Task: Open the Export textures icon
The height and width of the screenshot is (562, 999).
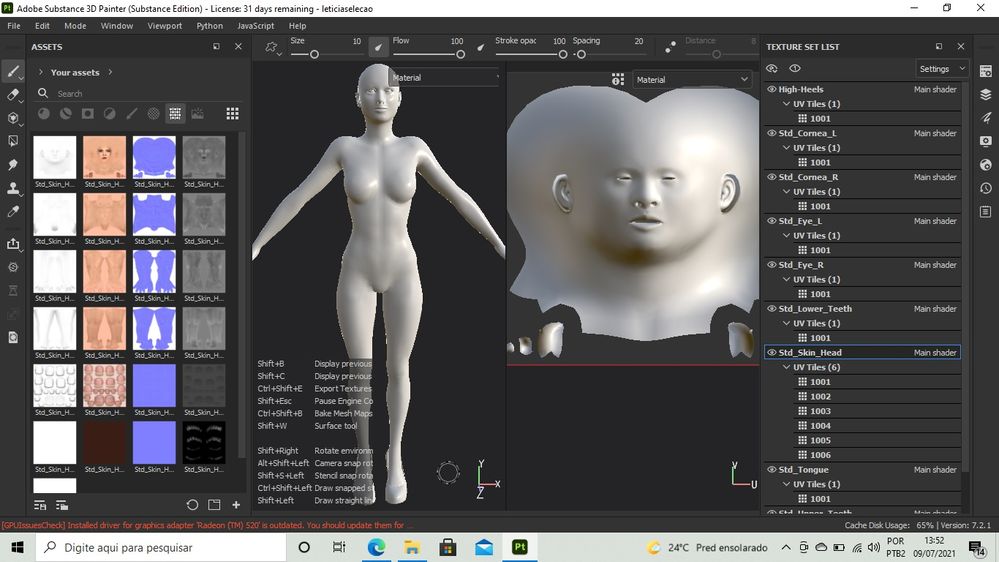Action: click(x=13, y=243)
